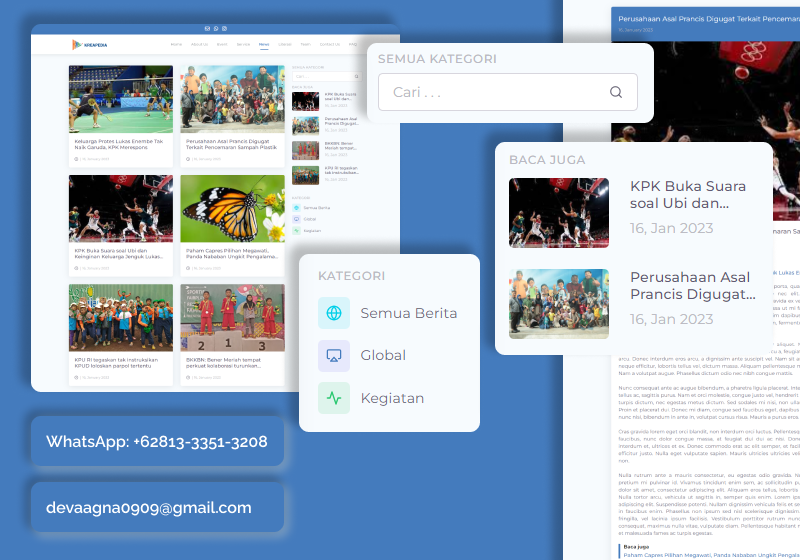Select 'Kegiatan' label in the large Kategori card

(392, 398)
